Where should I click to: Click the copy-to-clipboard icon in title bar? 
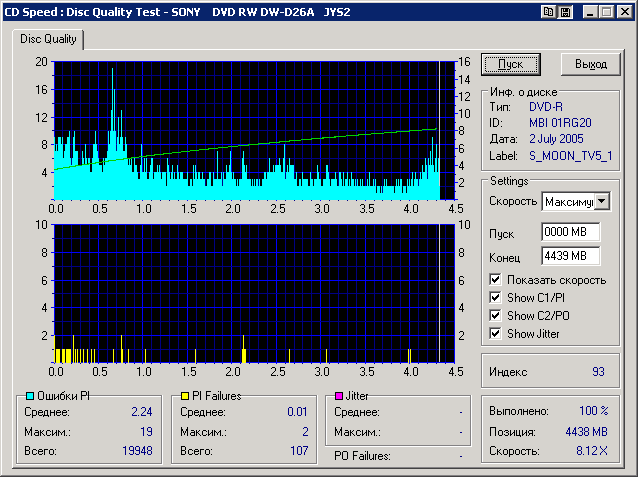[x=549, y=12]
